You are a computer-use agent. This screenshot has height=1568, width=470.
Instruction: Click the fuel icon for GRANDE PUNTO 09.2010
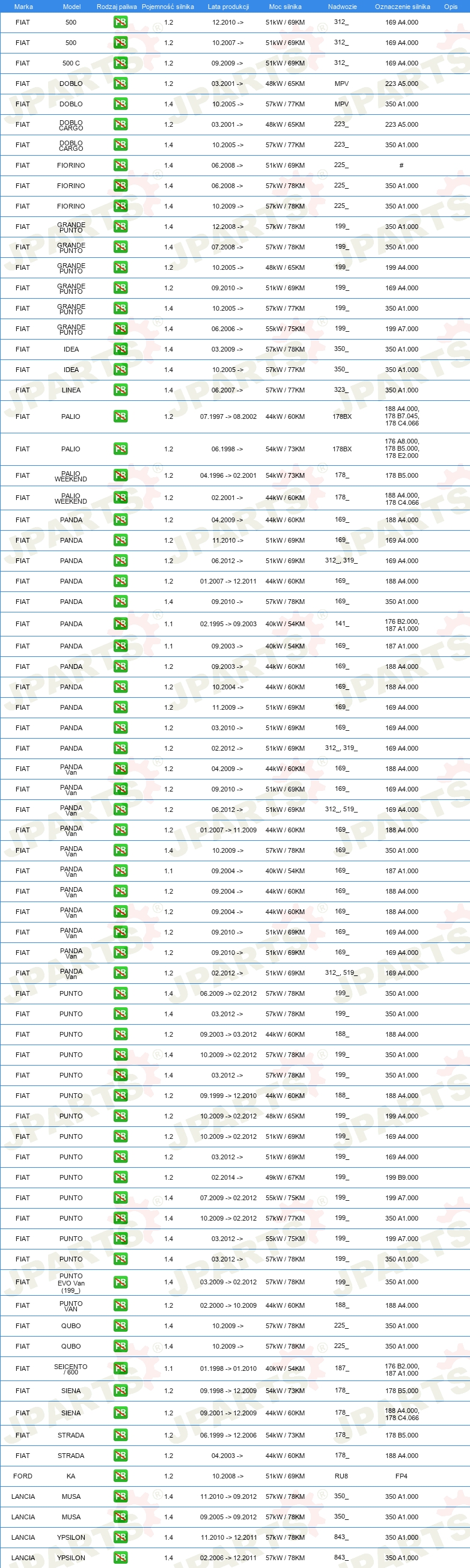(121, 288)
